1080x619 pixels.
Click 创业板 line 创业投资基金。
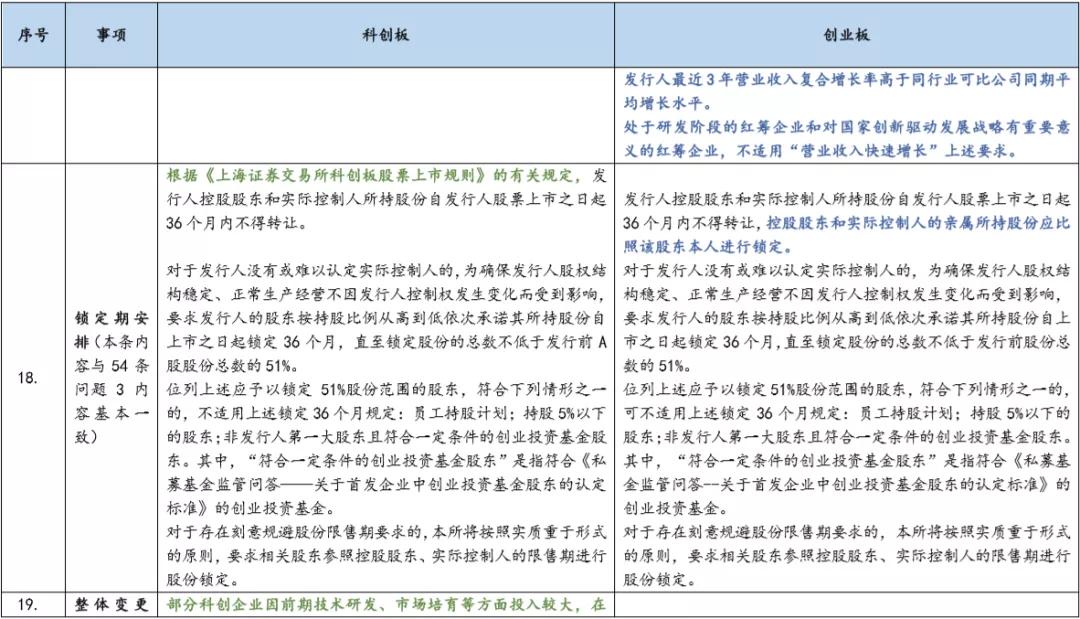click(676, 509)
